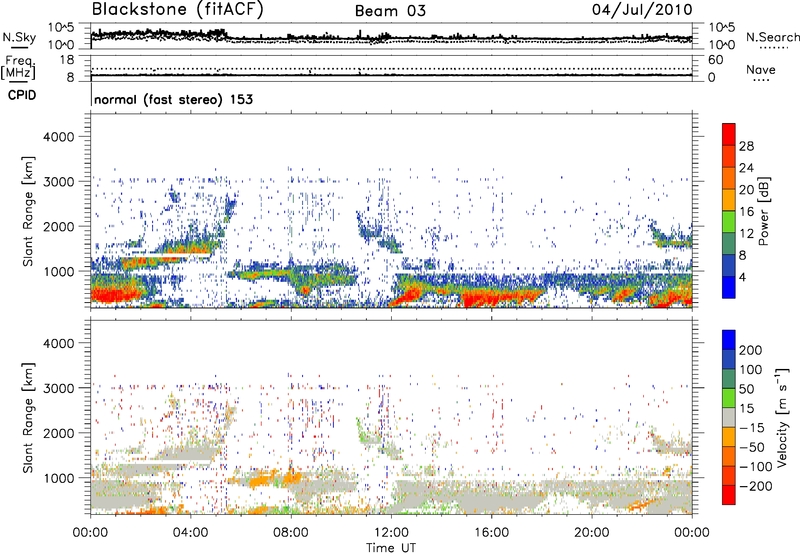Click the power colorbar blue bottom segment
Image resolution: width=800 pixels, height=554 pixels.
729,287
